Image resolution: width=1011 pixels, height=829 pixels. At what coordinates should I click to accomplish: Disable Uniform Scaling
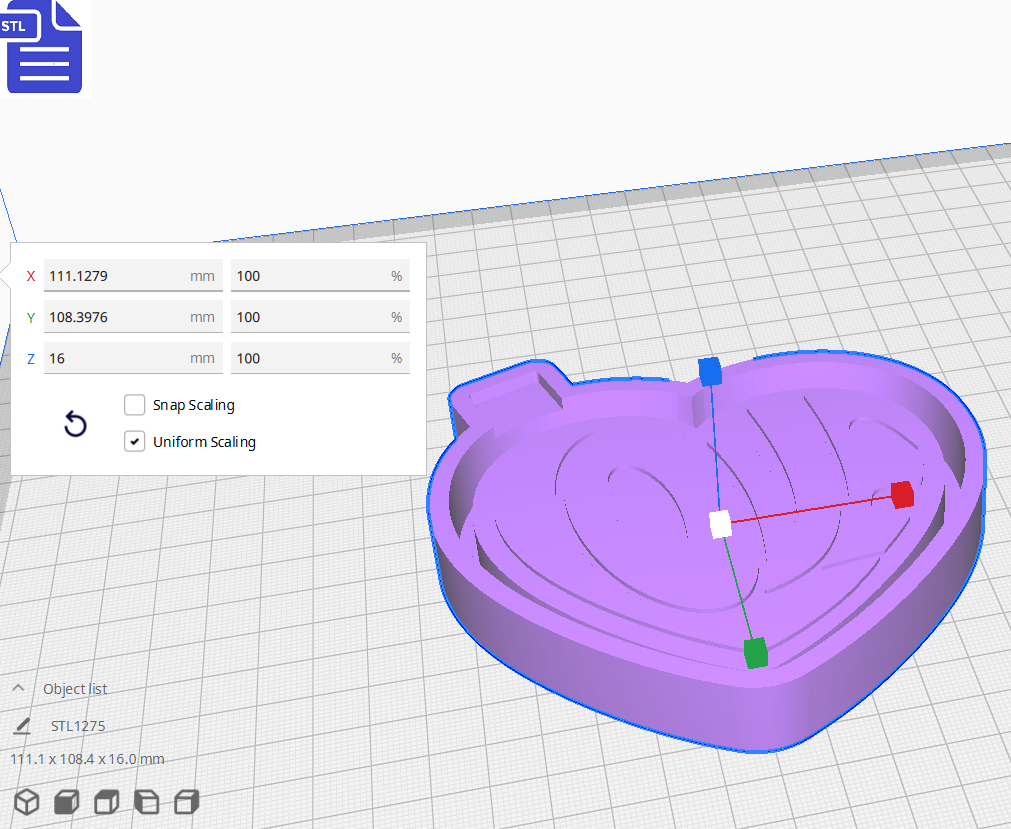[x=134, y=440]
